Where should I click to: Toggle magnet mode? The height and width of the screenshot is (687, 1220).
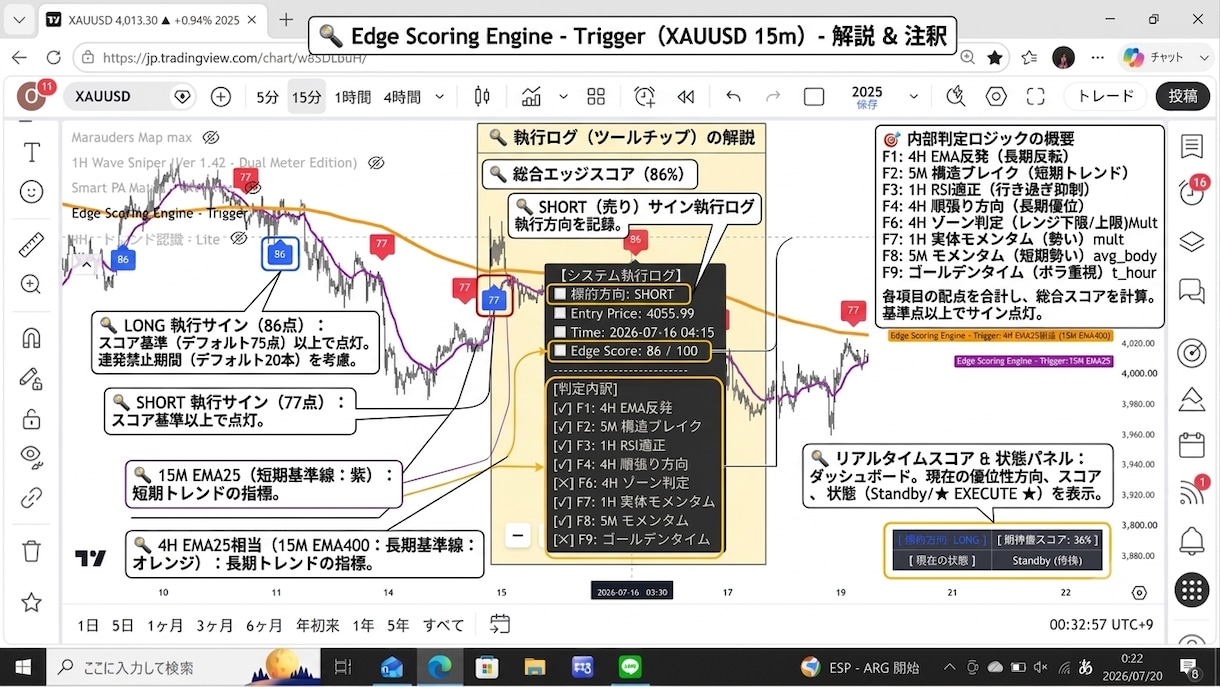(32, 338)
